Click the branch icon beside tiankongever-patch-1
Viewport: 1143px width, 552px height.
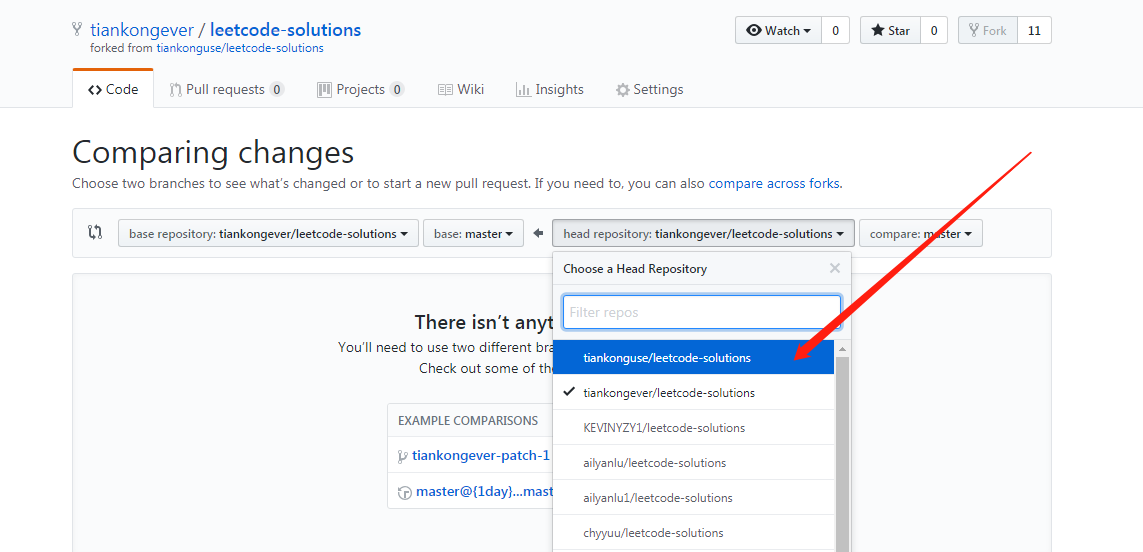pyautogui.click(x=402, y=456)
